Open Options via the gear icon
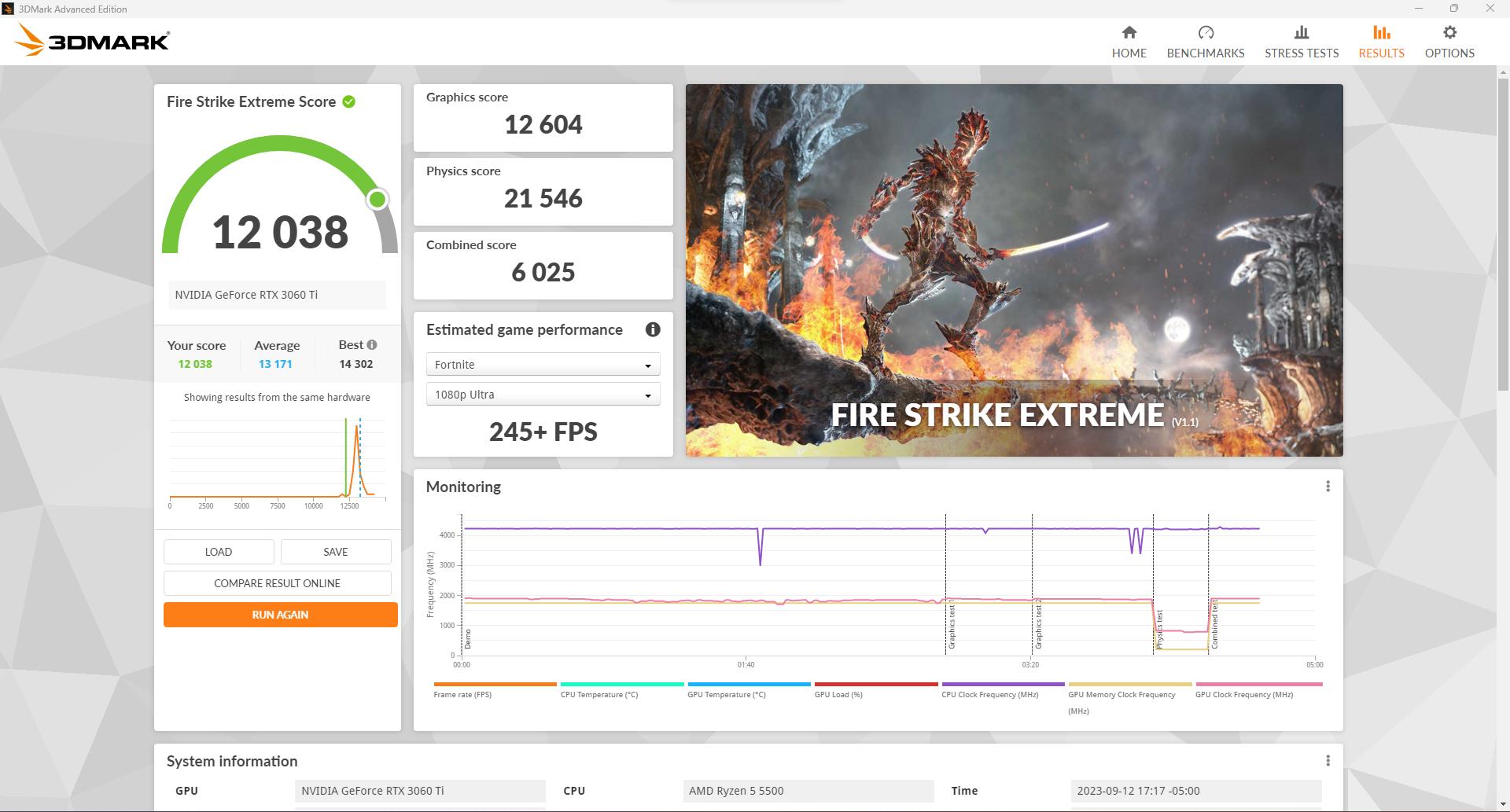This screenshot has height=812, width=1510. [x=1449, y=31]
